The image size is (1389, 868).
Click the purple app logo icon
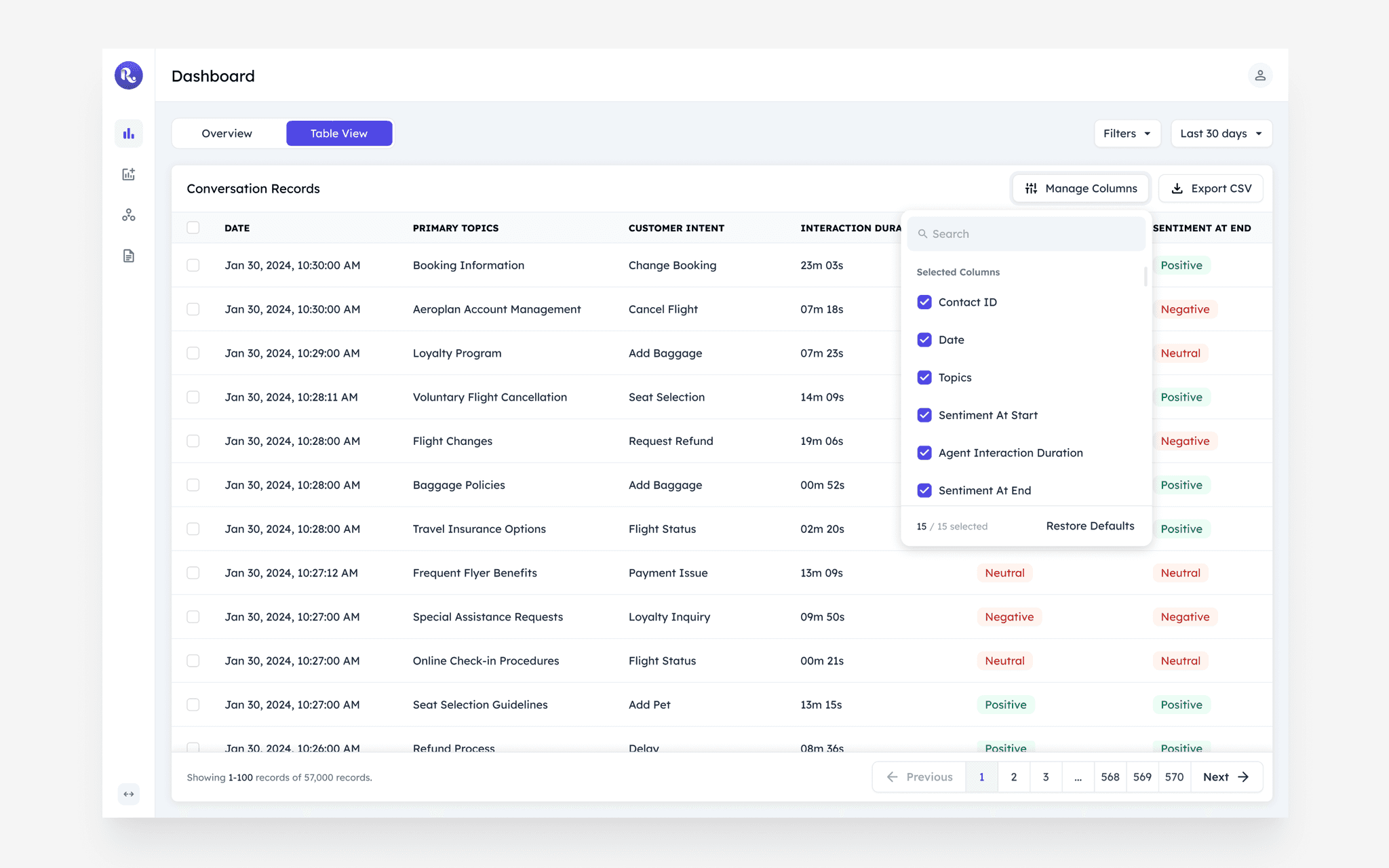tap(128, 75)
